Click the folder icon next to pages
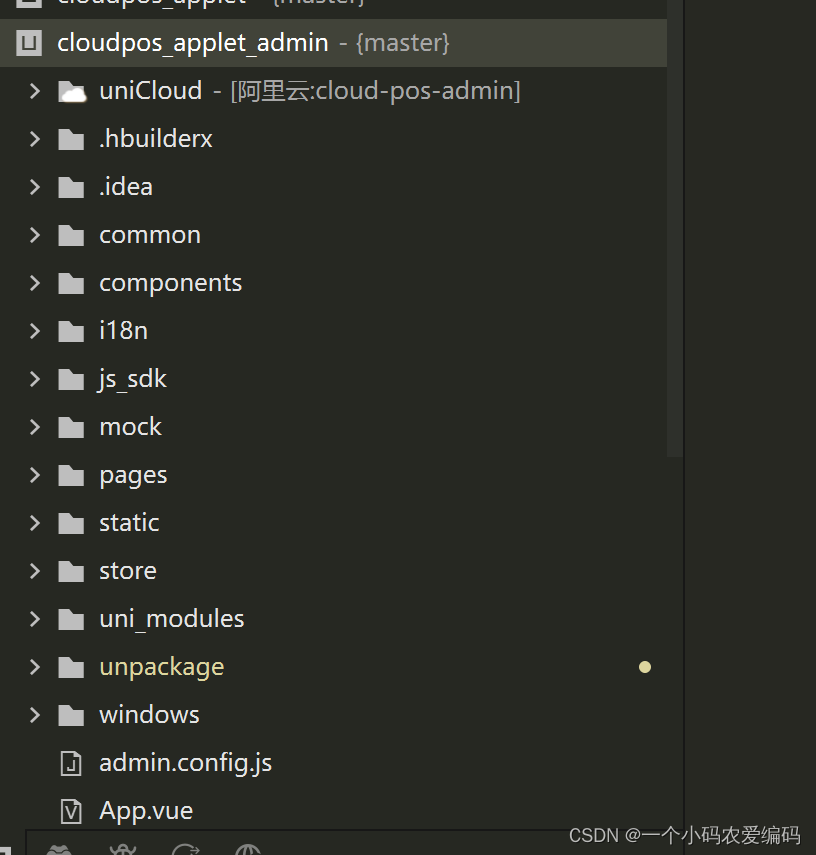 click(x=71, y=474)
